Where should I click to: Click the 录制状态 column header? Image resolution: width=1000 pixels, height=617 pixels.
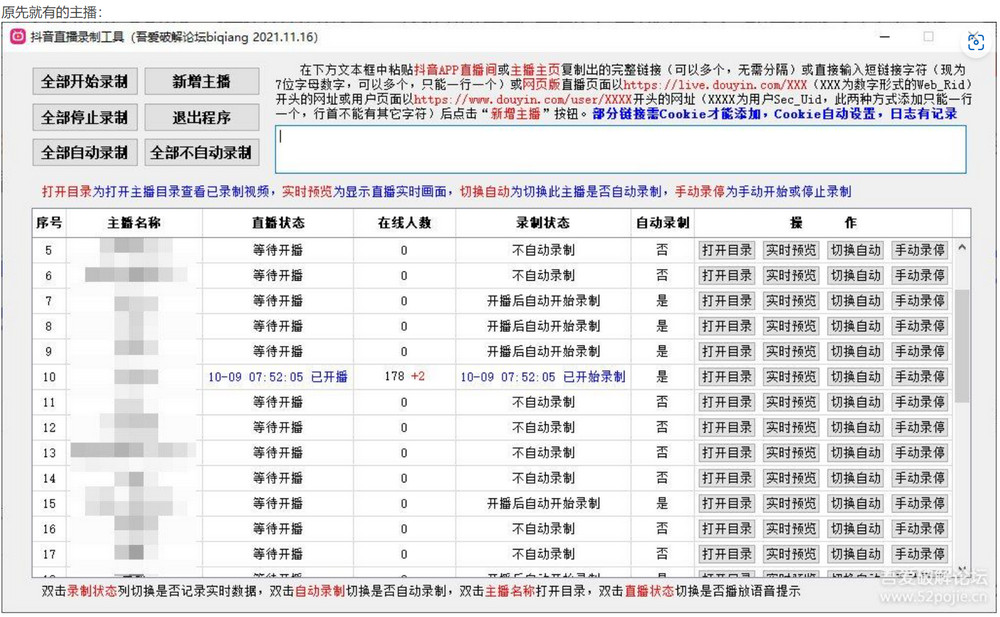click(543, 223)
